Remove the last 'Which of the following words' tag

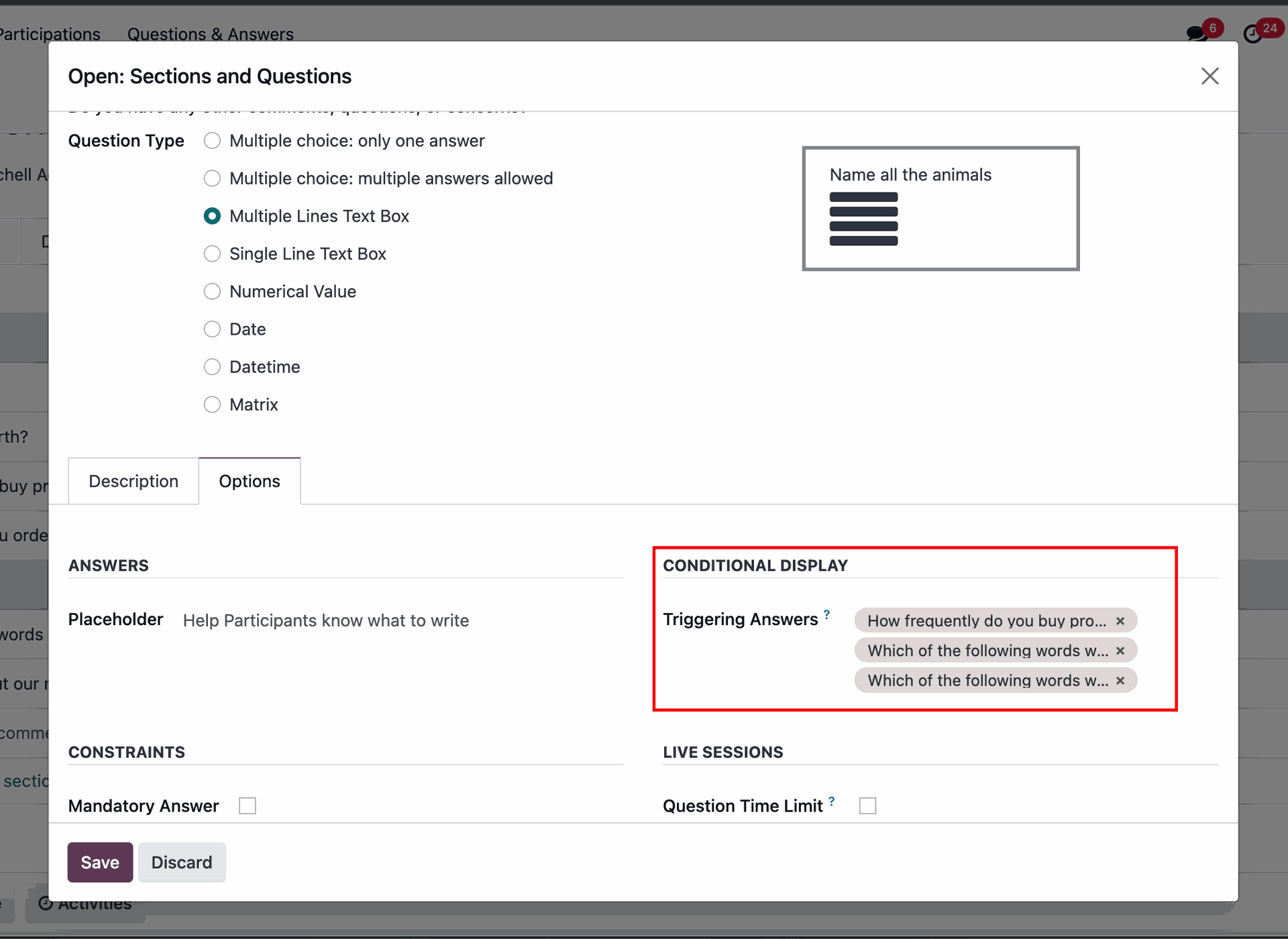click(1120, 681)
